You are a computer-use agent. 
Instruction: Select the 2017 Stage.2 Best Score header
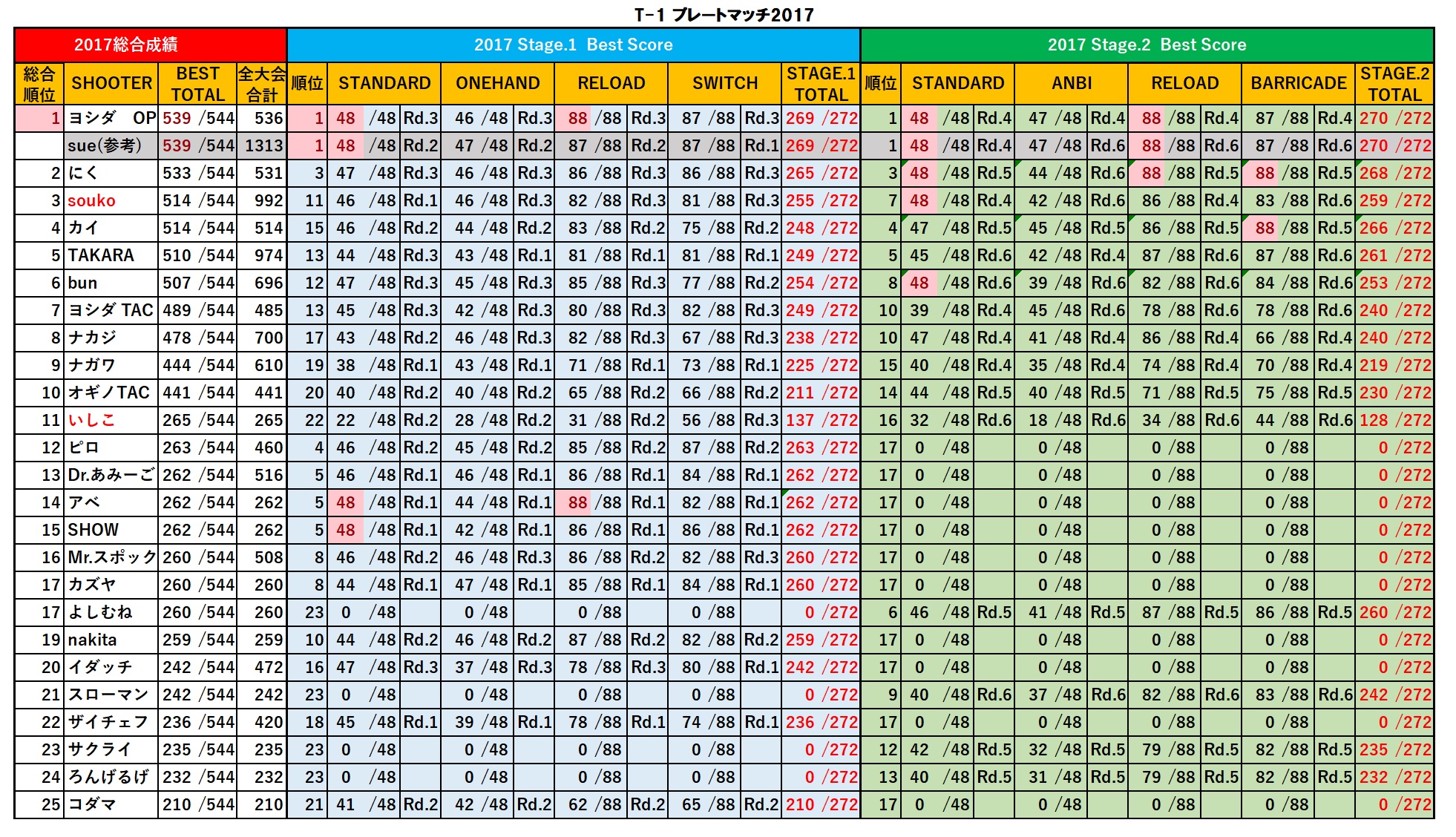point(1147,45)
